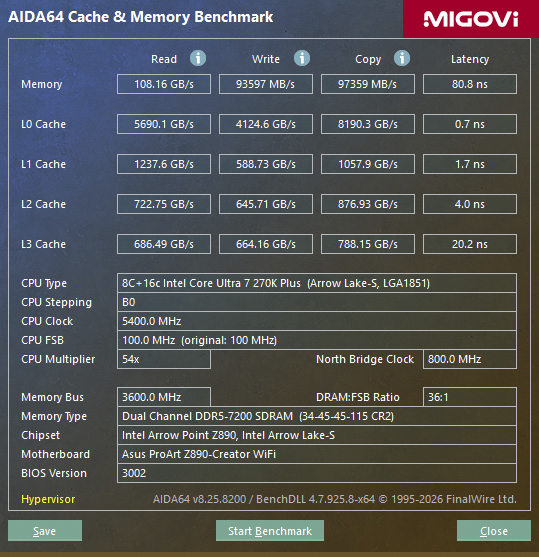Image resolution: width=539 pixels, height=557 pixels.
Task: Click L2 Cache Write 645.71 GB/s
Action: pos(266,204)
